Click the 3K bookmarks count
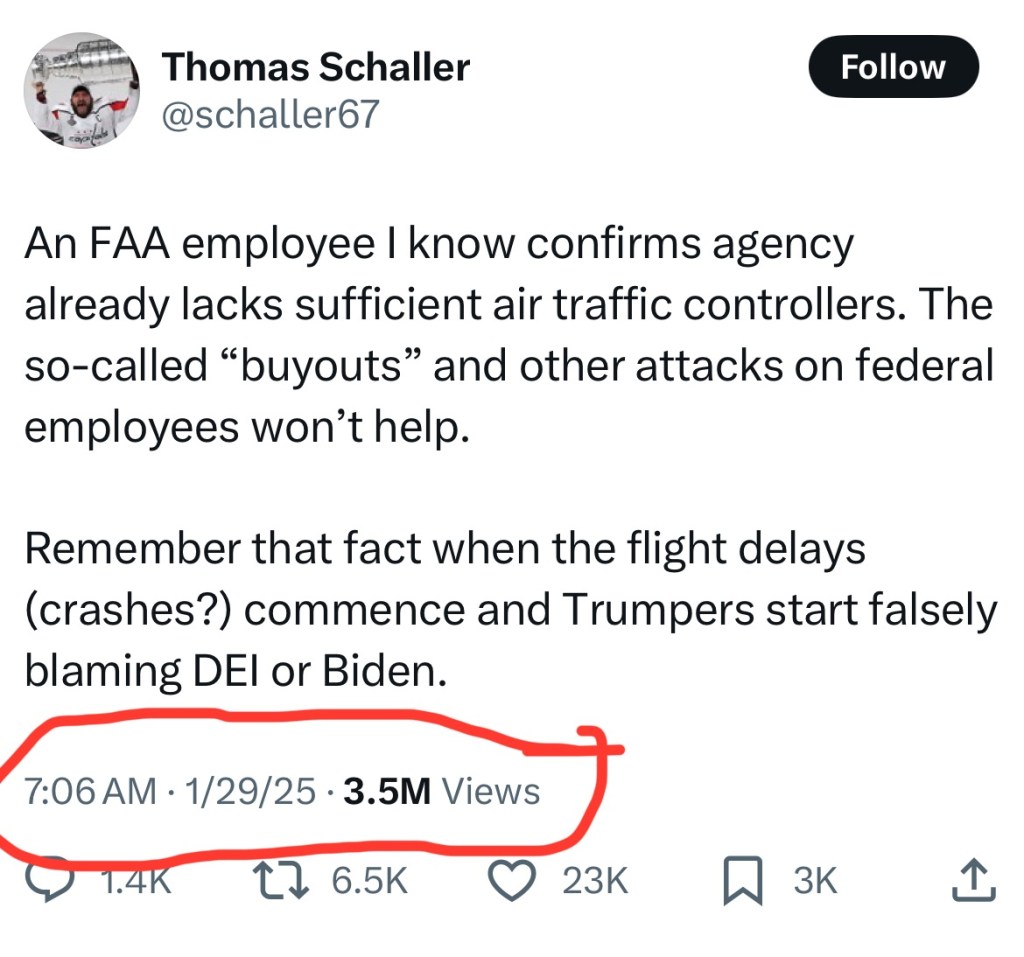1024x957 pixels. (x=814, y=881)
